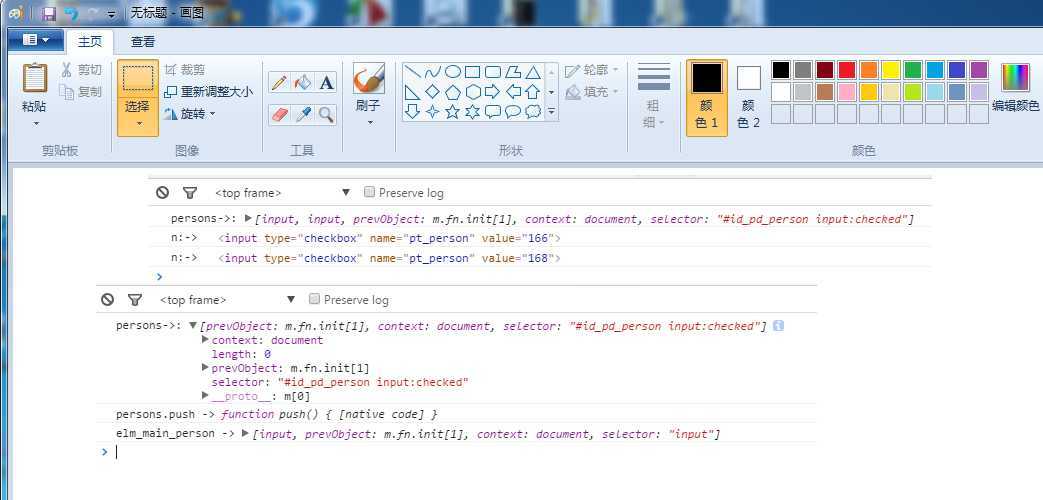This screenshot has width=1043, height=500.
Task: Select the Oval shape
Action: coord(452,72)
